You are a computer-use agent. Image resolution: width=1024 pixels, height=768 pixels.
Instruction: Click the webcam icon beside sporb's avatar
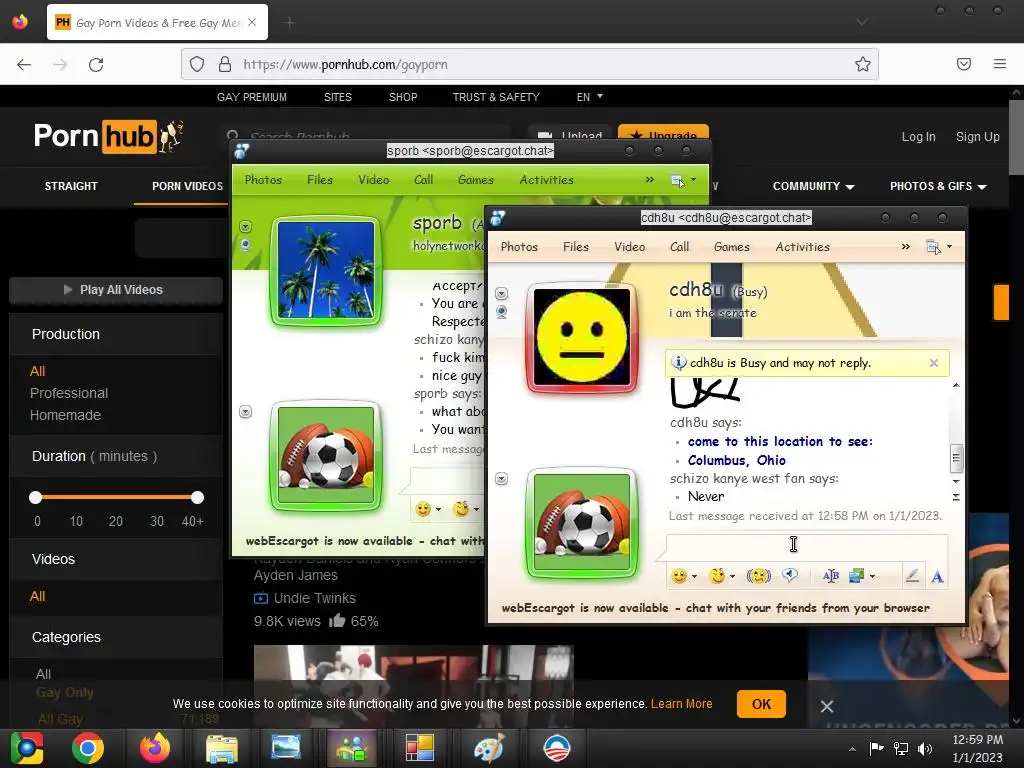tap(246, 245)
